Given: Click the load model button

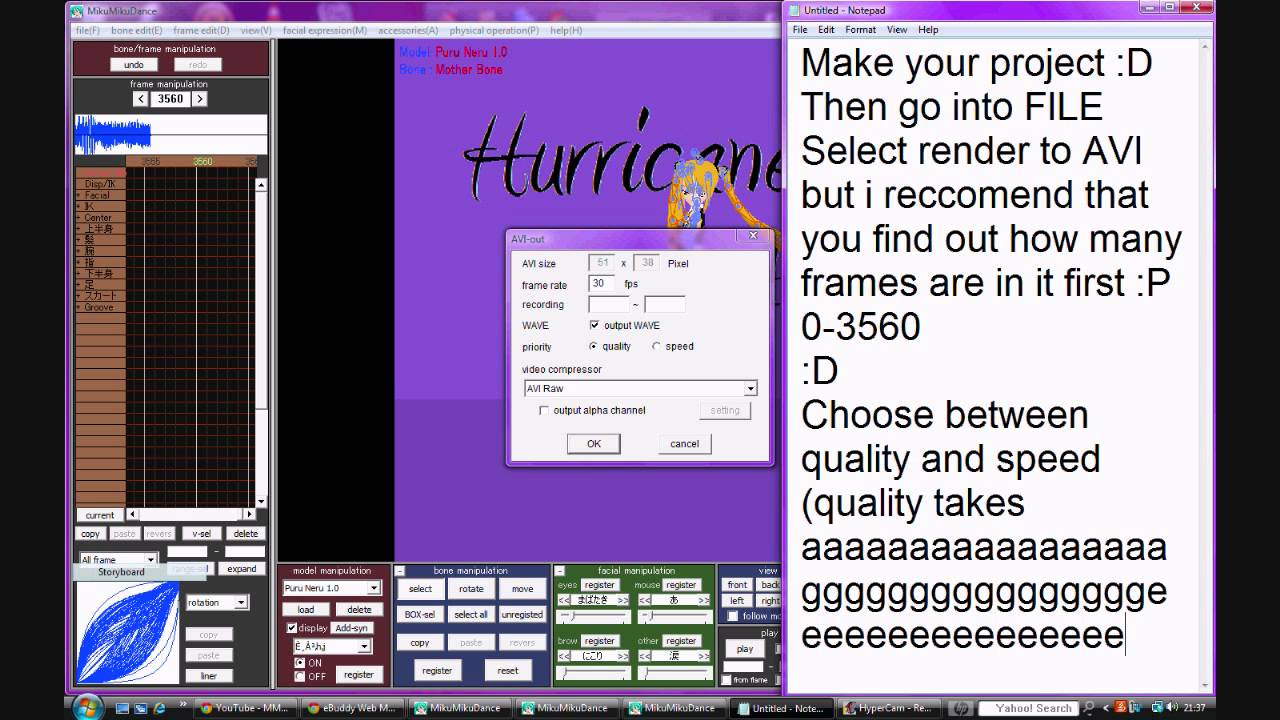Looking at the screenshot, I should click(x=306, y=609).
